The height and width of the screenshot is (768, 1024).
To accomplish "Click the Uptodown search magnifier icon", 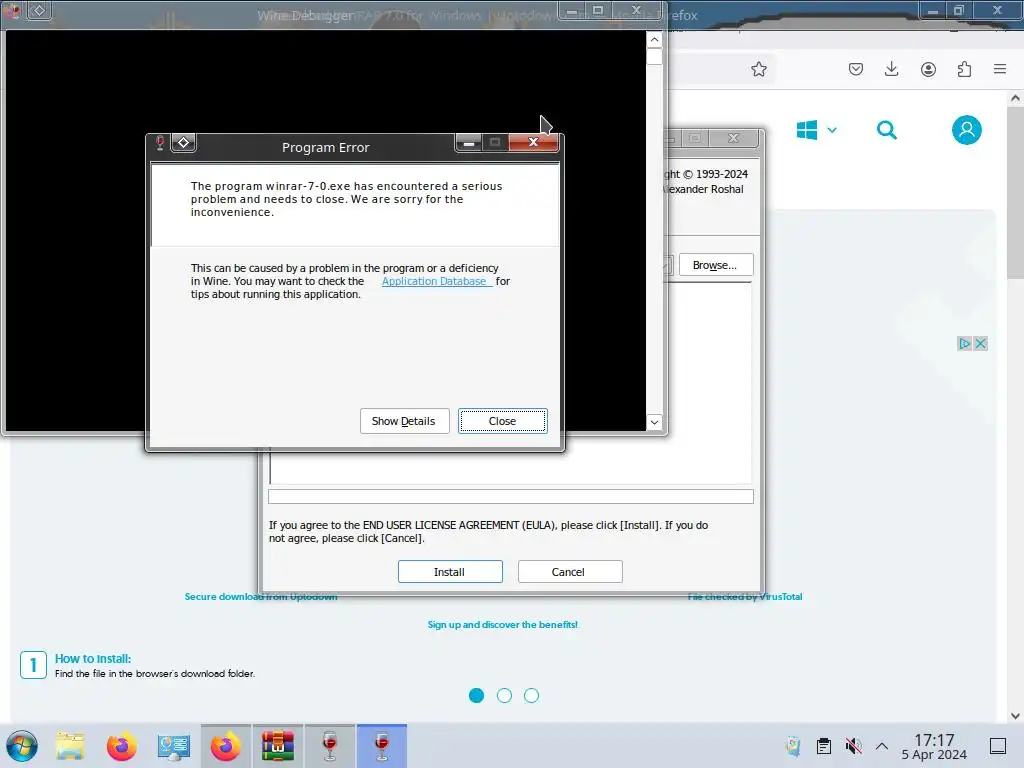I will point(886,130).
